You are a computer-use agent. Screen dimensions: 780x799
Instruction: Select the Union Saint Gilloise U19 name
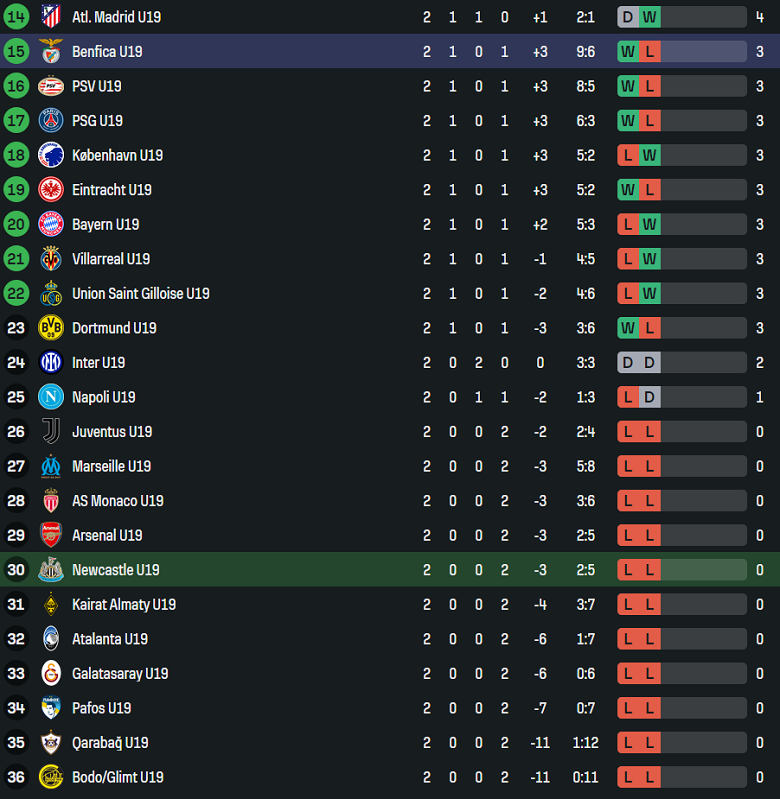[x=140, y=294]
